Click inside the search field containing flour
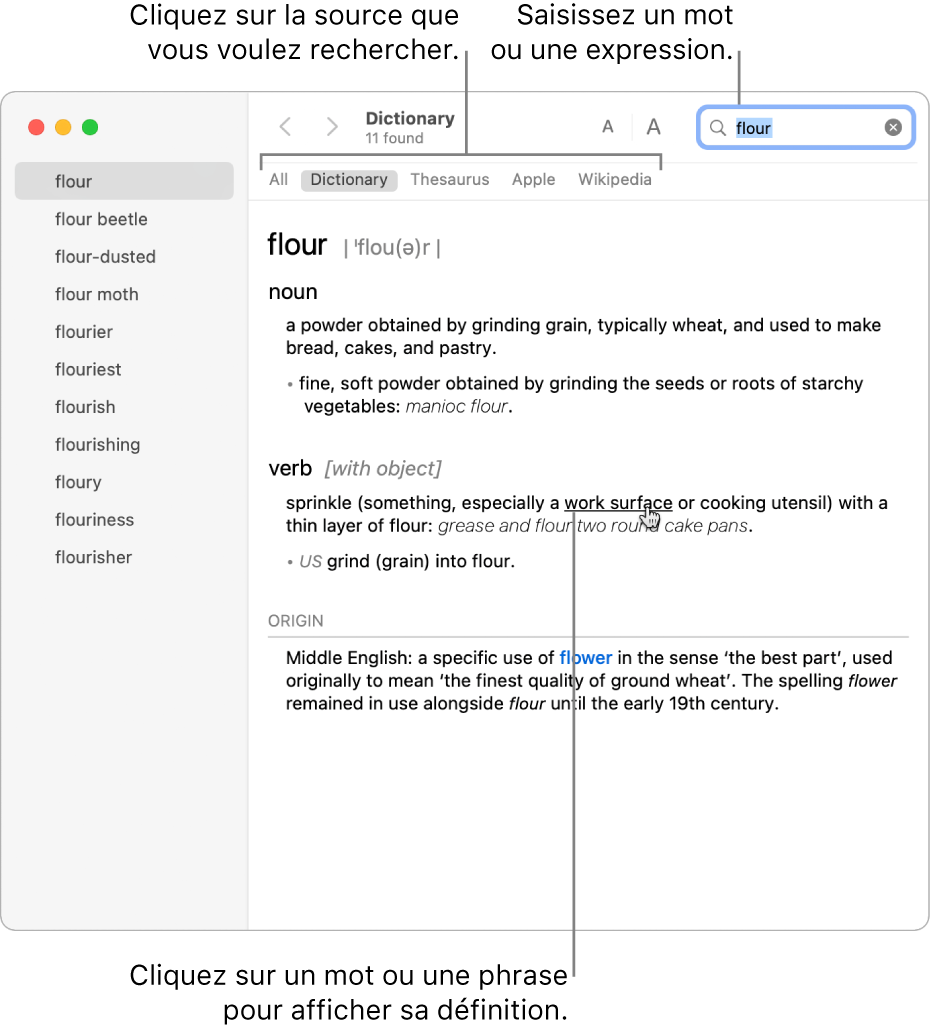The image size is (931, 1032). (806, 128)
